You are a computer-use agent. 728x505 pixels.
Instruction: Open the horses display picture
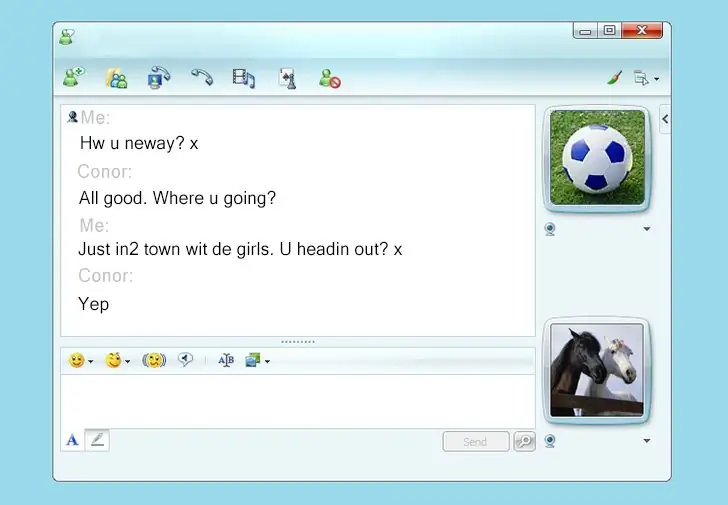click(597, 370)
